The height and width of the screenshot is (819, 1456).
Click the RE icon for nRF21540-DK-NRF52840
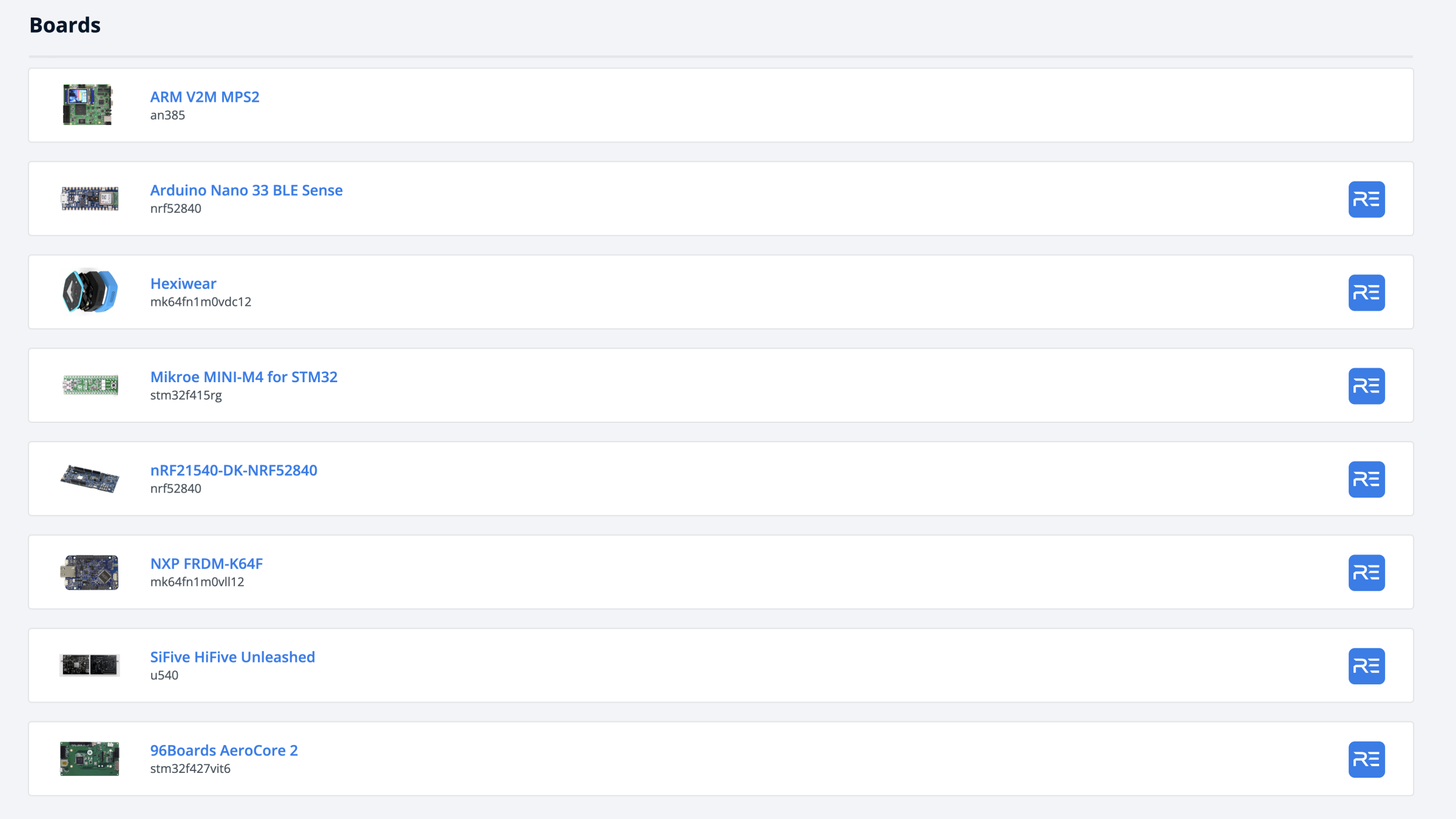tap(1366, 479)
